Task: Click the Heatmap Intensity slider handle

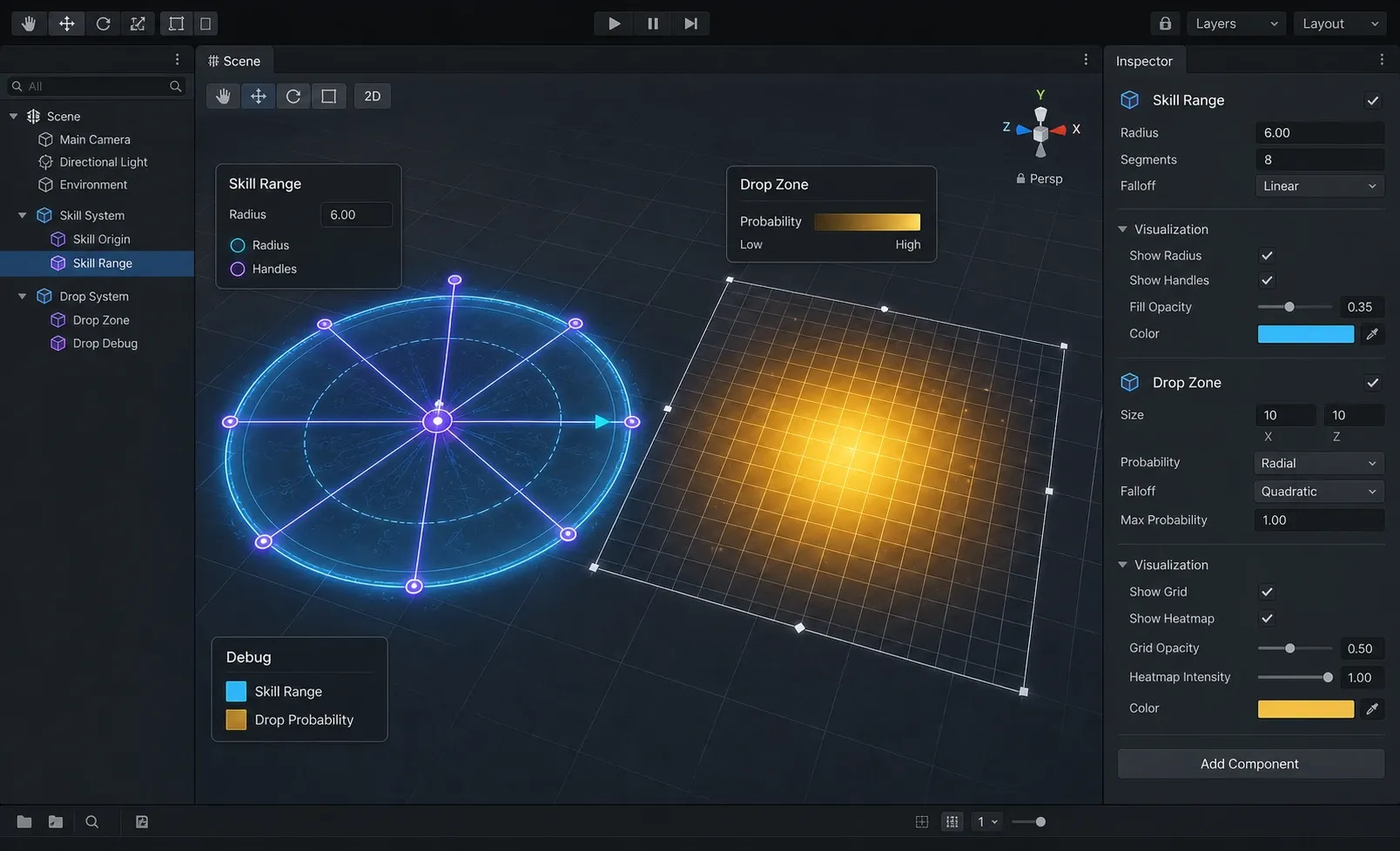Action: point(1328,677)
